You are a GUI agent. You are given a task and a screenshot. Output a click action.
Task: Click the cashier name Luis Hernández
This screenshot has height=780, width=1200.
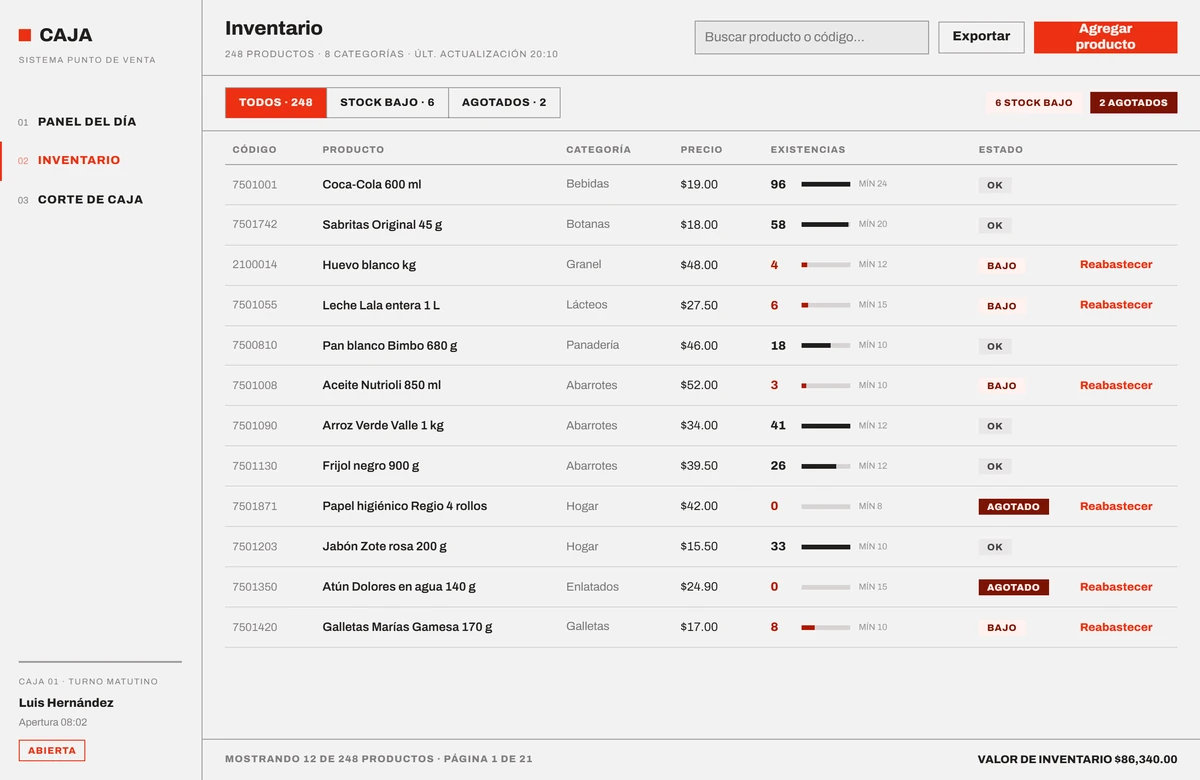click(x=66, y=703)
